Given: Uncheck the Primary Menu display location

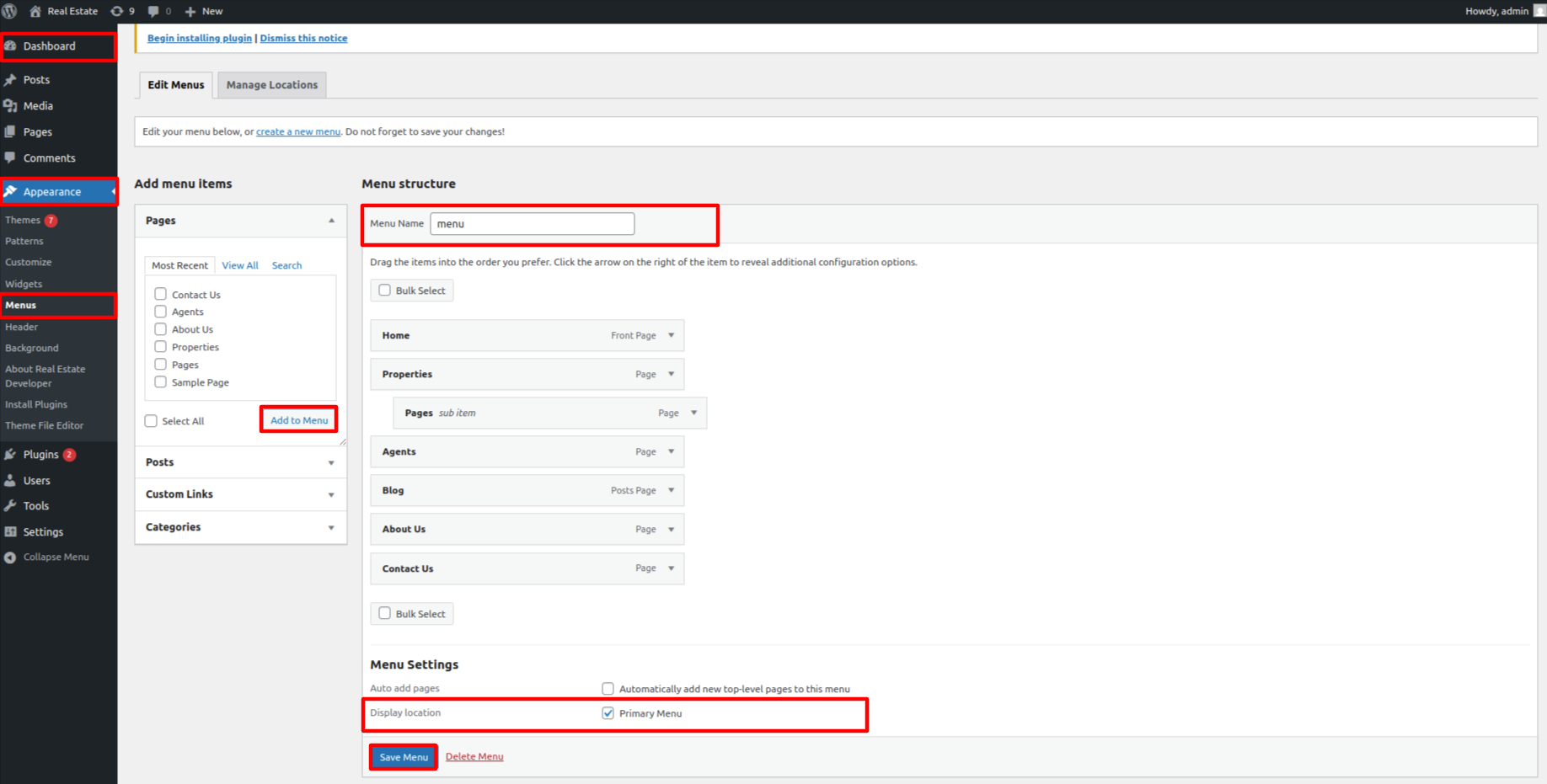Looking at the screenshot, I should 608,713.
